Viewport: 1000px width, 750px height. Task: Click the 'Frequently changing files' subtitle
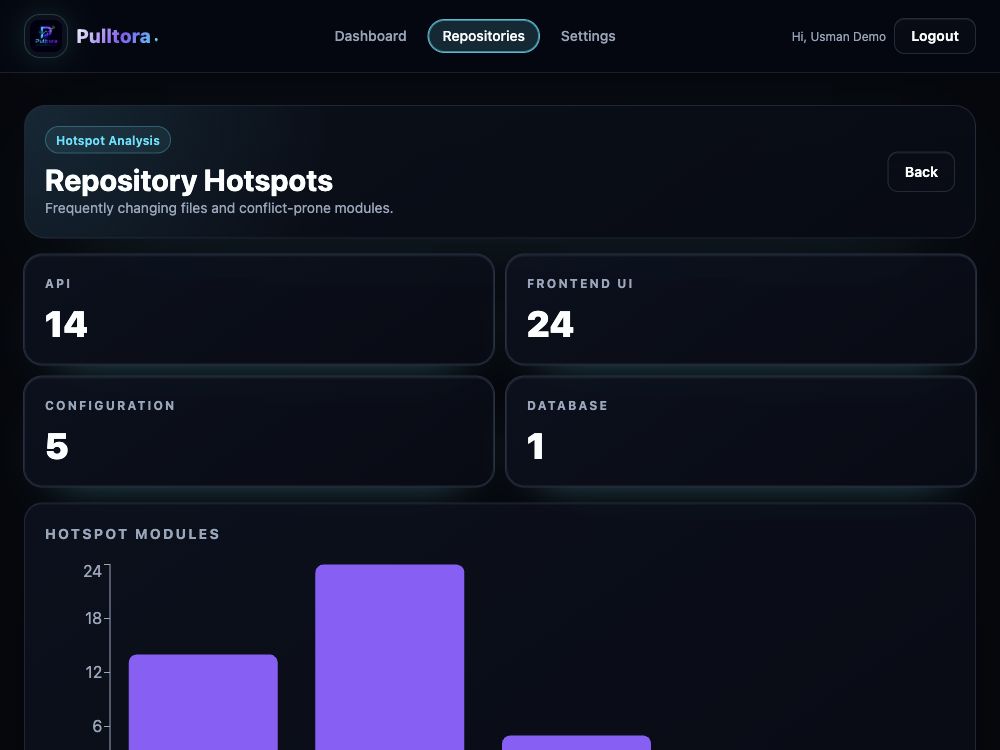pos(219,209)
